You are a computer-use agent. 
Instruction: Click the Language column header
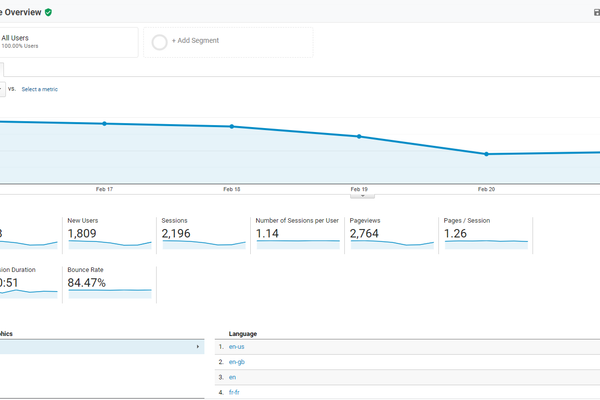(243, 334)
